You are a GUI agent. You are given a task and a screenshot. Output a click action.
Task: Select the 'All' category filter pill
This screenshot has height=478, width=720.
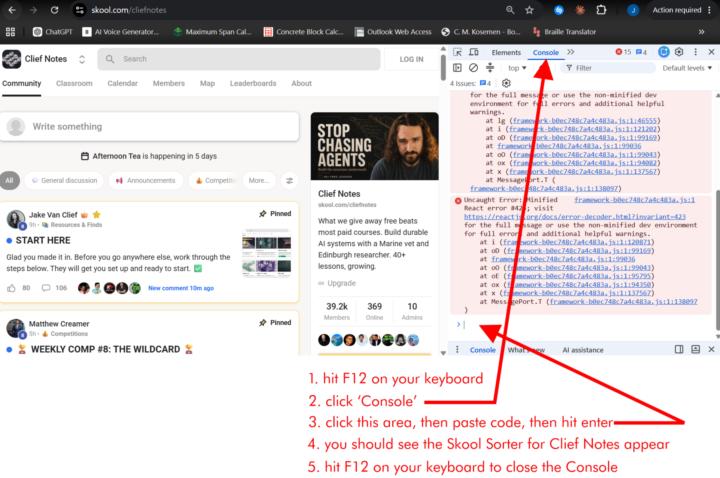10,180
